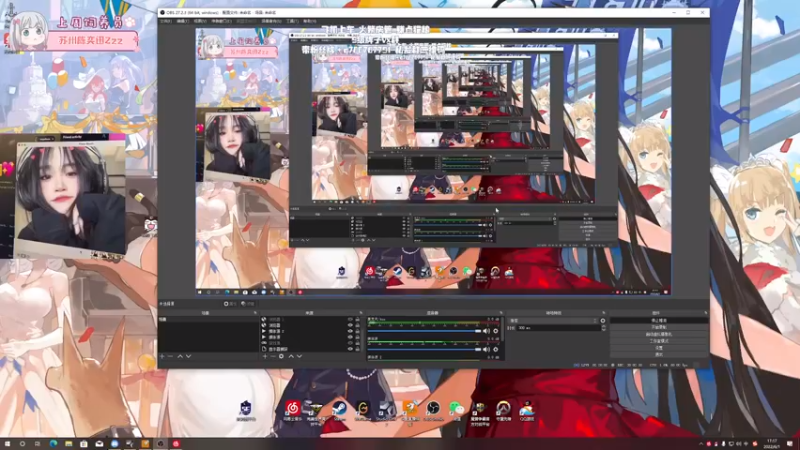The height and width of the screenshot is (450, 800).
Task: Open settings gear of the first mixer channel
Action: pos(495,331)
